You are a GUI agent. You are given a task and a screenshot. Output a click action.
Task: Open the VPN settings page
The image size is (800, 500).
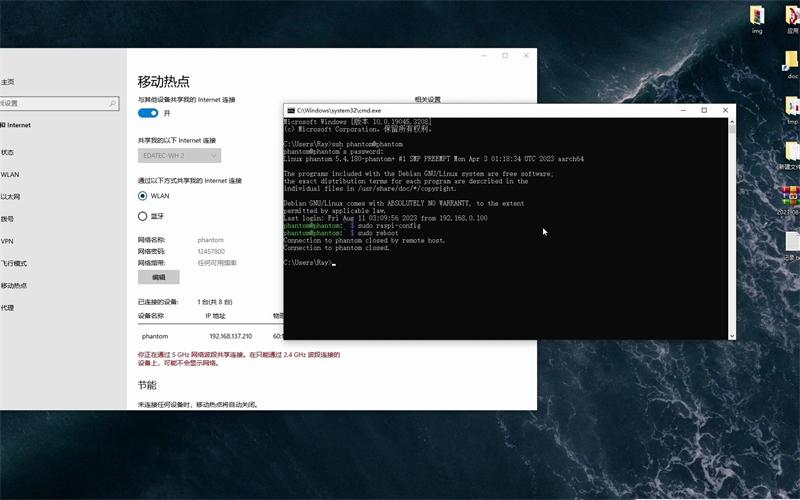click(x=8, y=241)
